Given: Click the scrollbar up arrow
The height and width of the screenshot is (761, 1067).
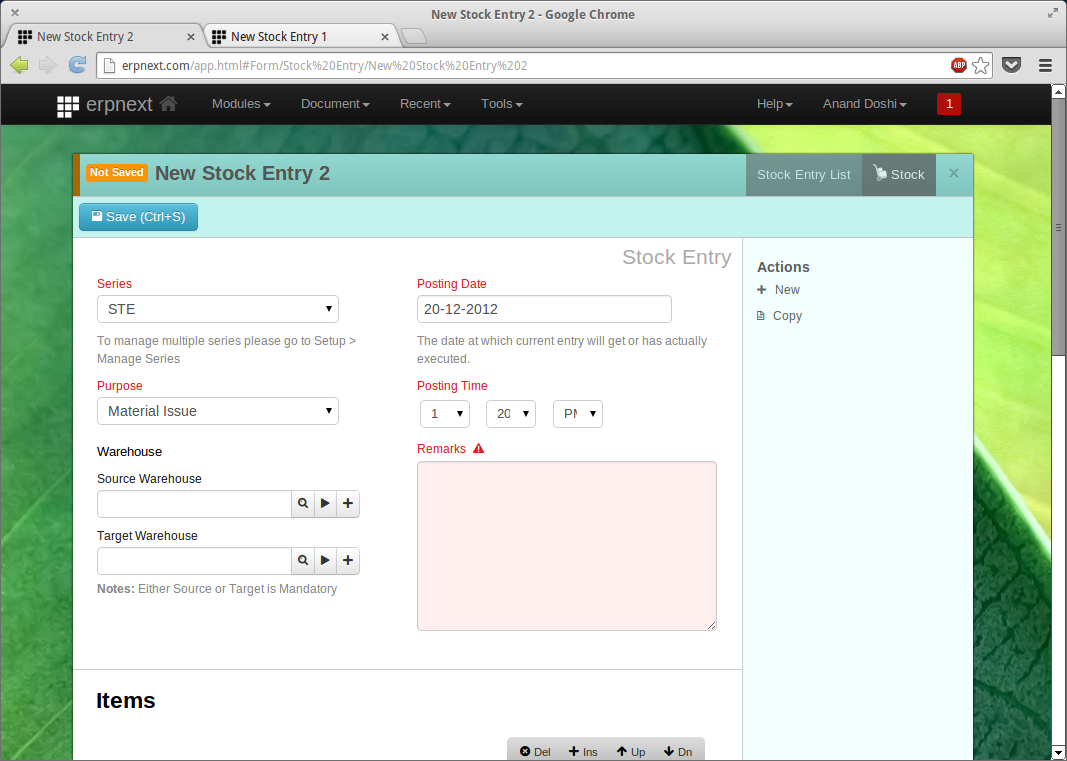Looking at the screenshot, I should [1058, 91].
